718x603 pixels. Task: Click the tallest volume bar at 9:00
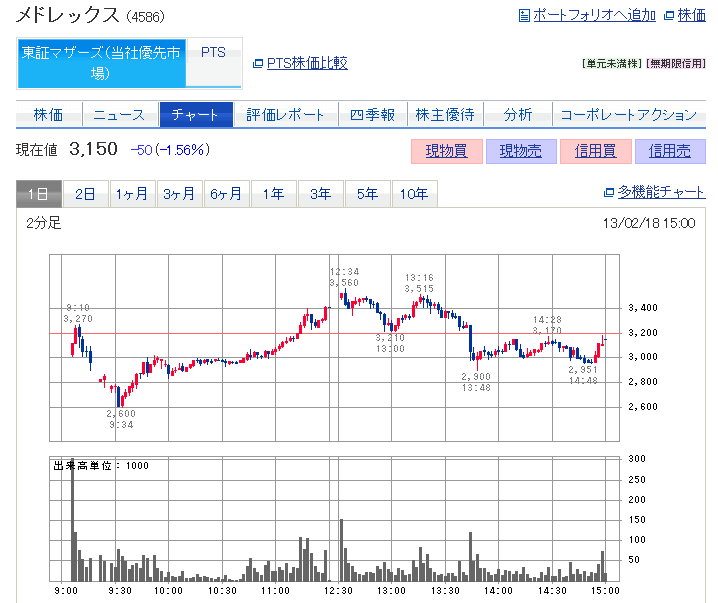click(72, 520)
